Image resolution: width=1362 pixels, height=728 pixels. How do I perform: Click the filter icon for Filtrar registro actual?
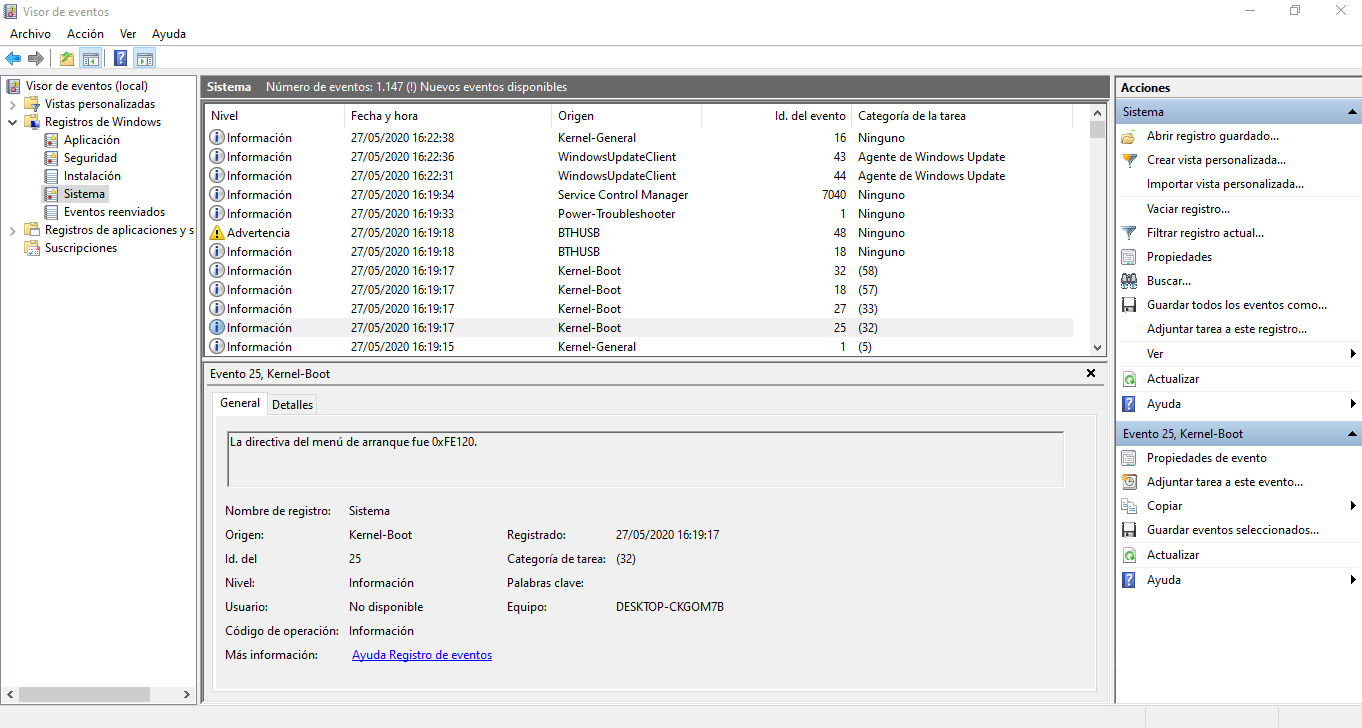1129,233
